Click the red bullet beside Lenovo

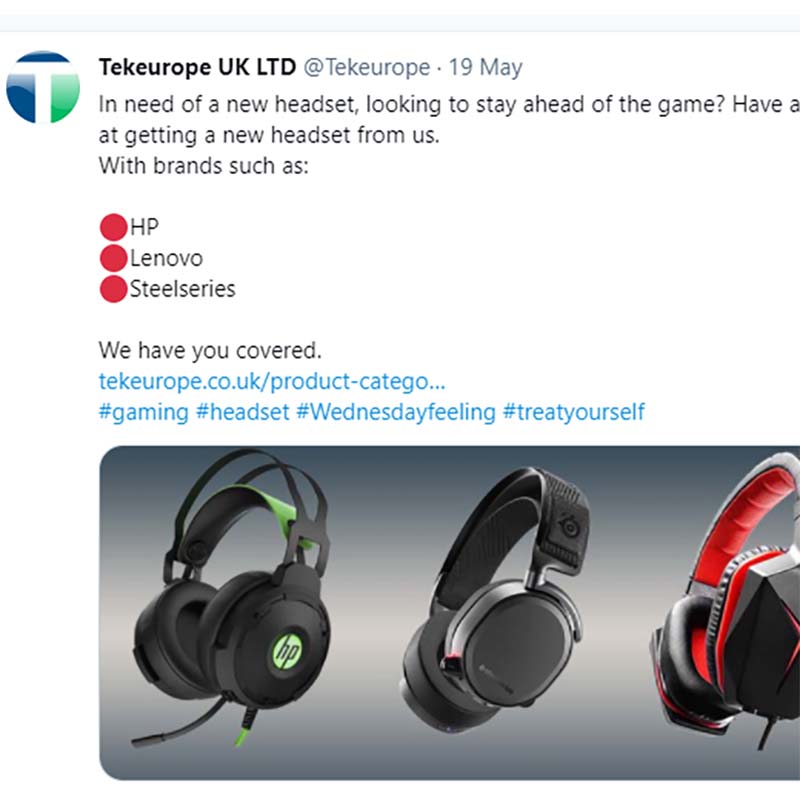113,258
